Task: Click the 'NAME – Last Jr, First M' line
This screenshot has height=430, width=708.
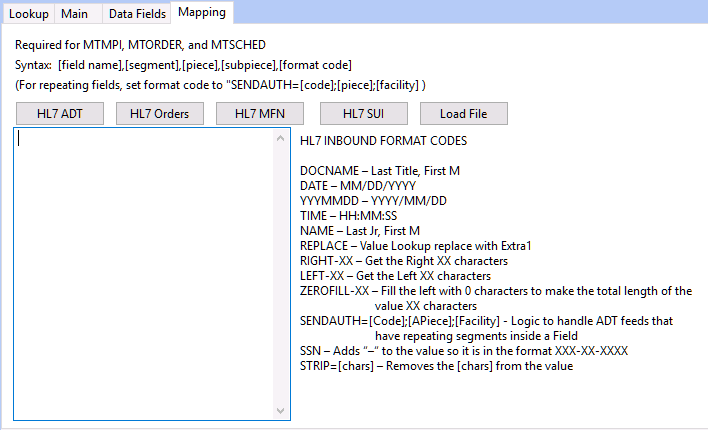Action: point(360,231)
